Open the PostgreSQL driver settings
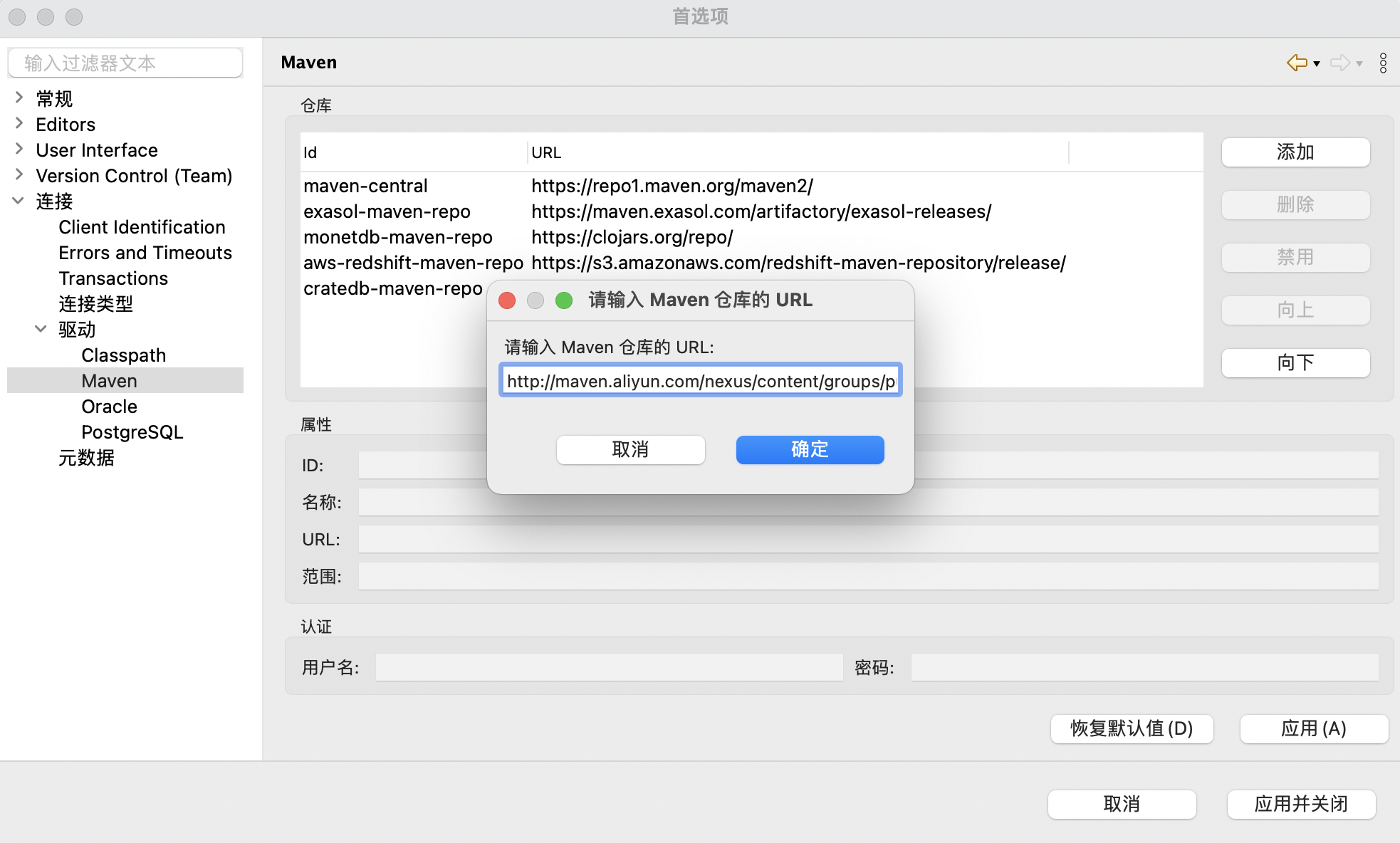Screen dimensions: 1400x843 tap(132, 432)
